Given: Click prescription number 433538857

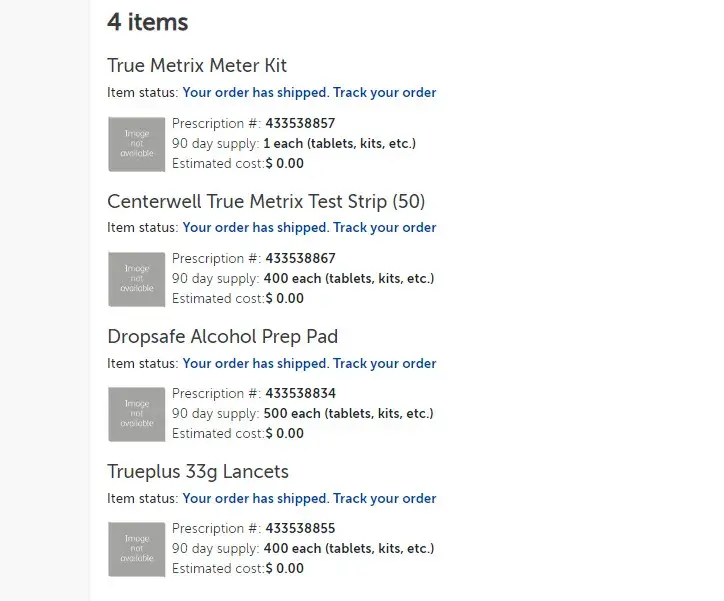Looking at the screenshot, I should point(300,124).
